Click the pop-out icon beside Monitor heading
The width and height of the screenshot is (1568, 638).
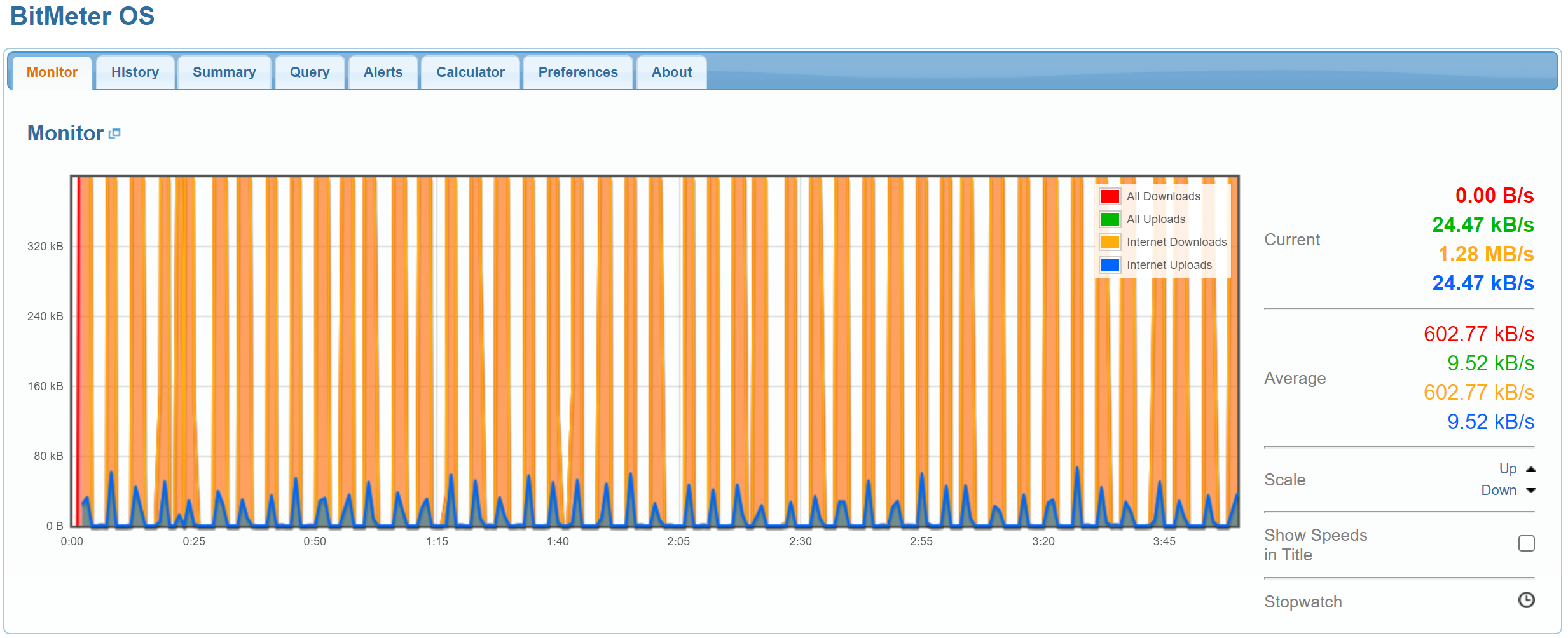tap(114, 133)
